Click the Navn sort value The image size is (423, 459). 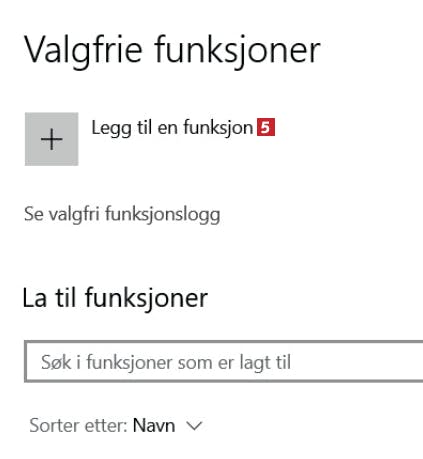154,426
